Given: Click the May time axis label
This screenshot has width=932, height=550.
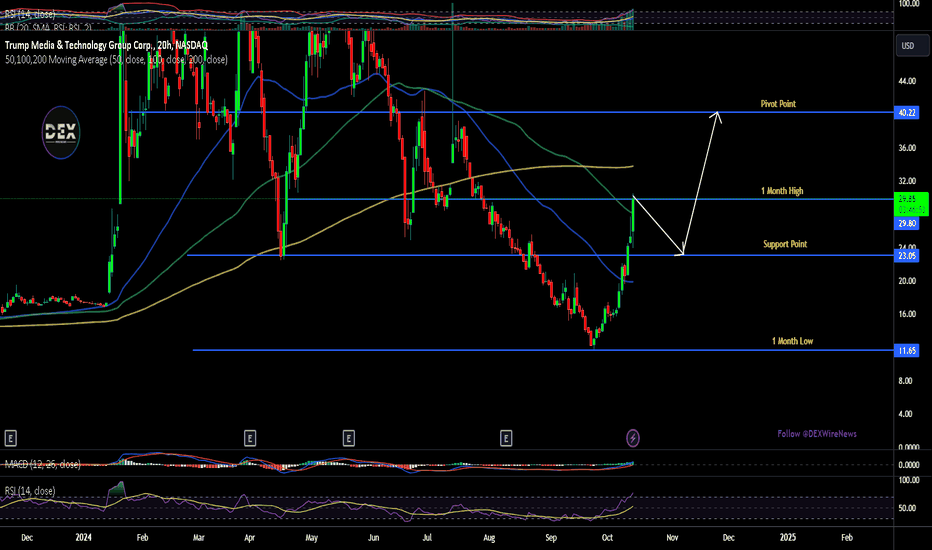Looking at the screenshot, I should click(311, 538).
